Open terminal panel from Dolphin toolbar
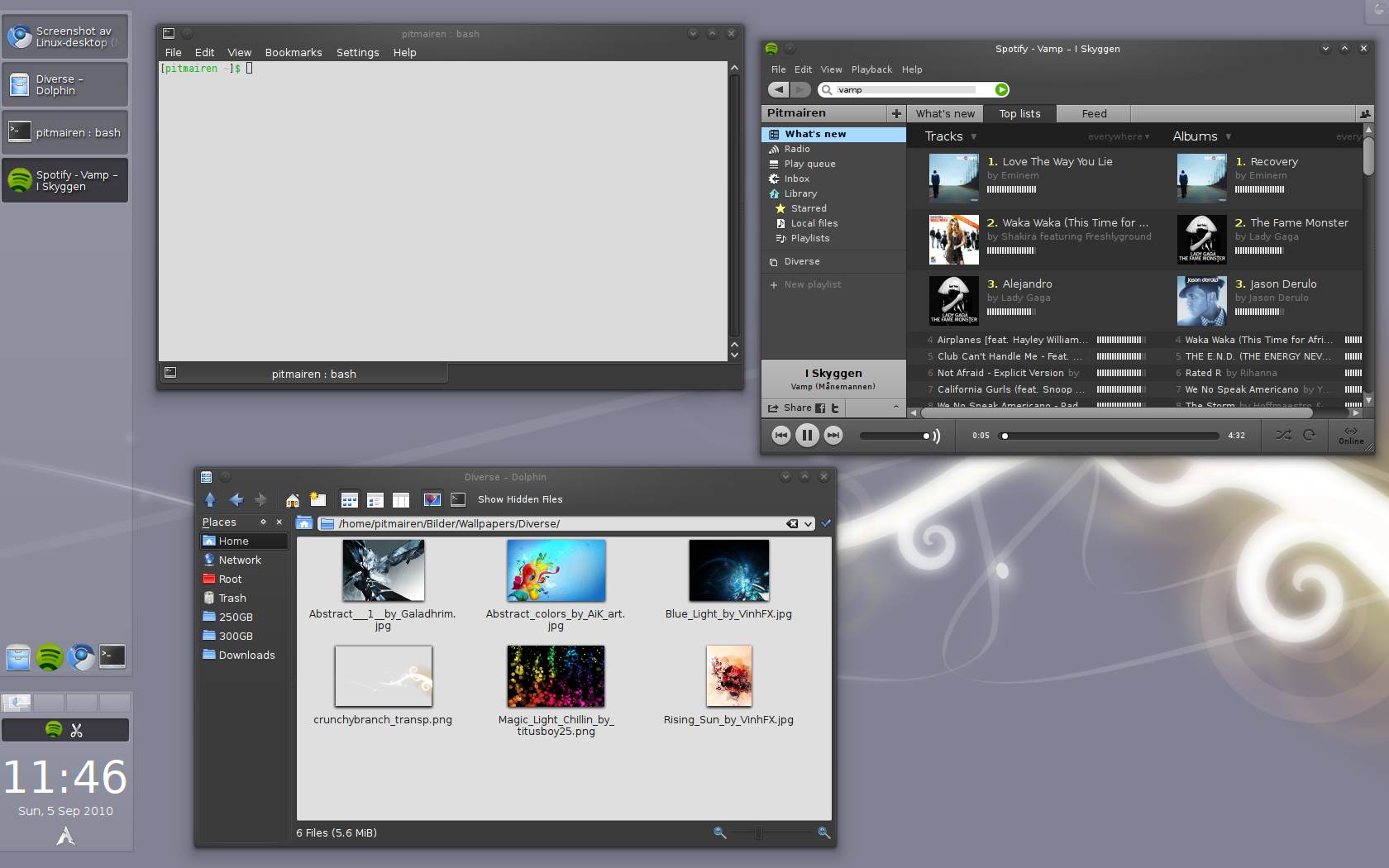 [x=459, y=499]
